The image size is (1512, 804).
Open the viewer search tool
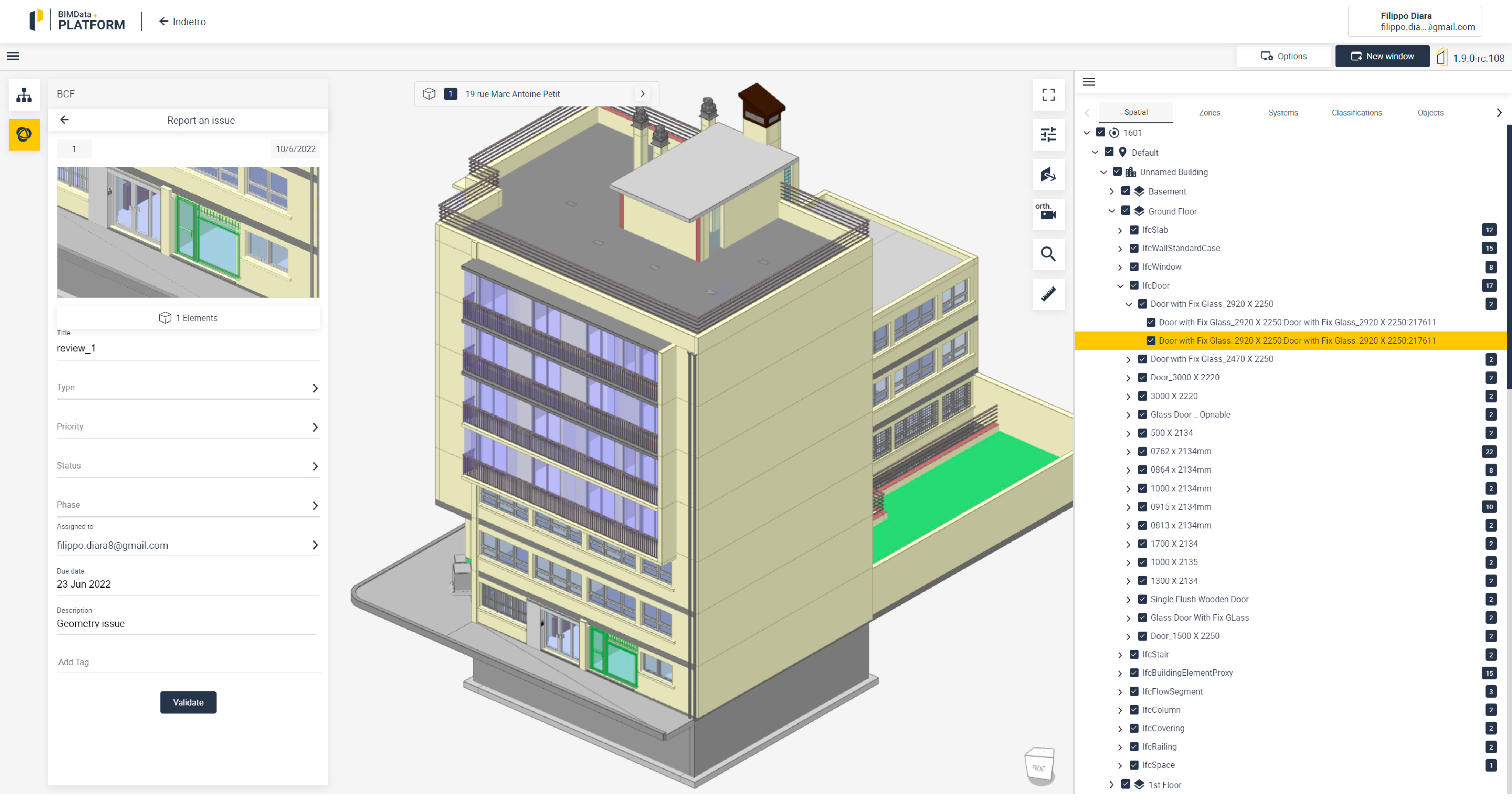[1048, 254]
